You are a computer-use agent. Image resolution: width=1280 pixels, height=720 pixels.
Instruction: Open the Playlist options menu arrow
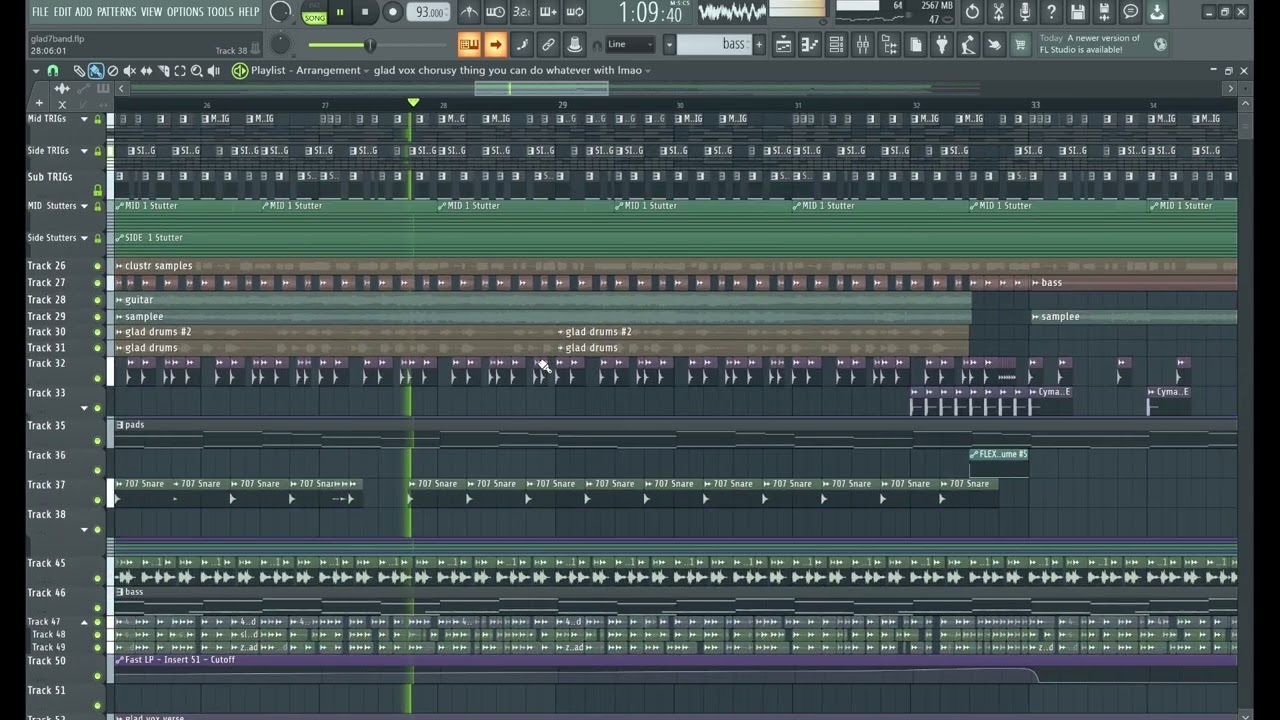pyautogui.click(x=36, y=71)
